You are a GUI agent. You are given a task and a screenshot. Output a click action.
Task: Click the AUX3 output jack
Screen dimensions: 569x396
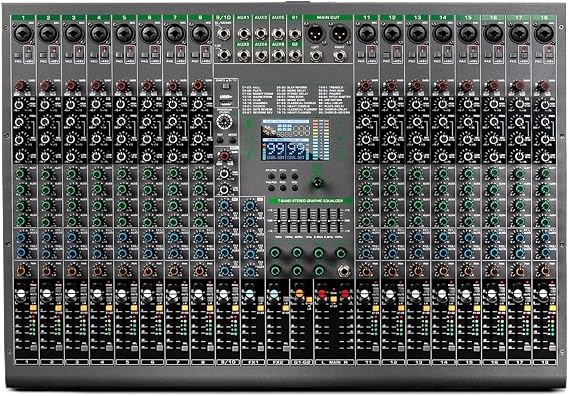click(261, 34)
